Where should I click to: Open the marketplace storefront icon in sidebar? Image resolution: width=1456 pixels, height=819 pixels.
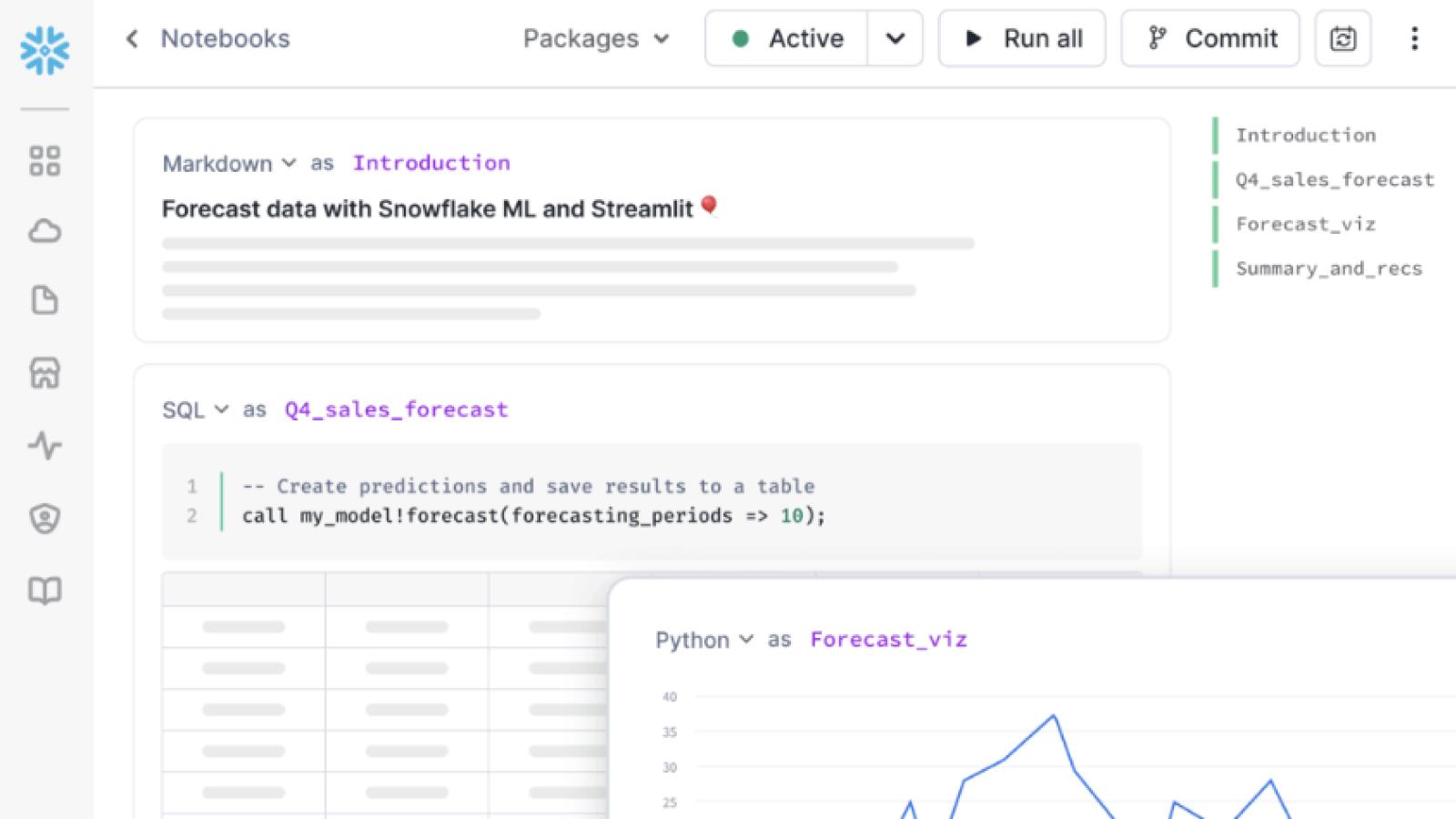45,373
